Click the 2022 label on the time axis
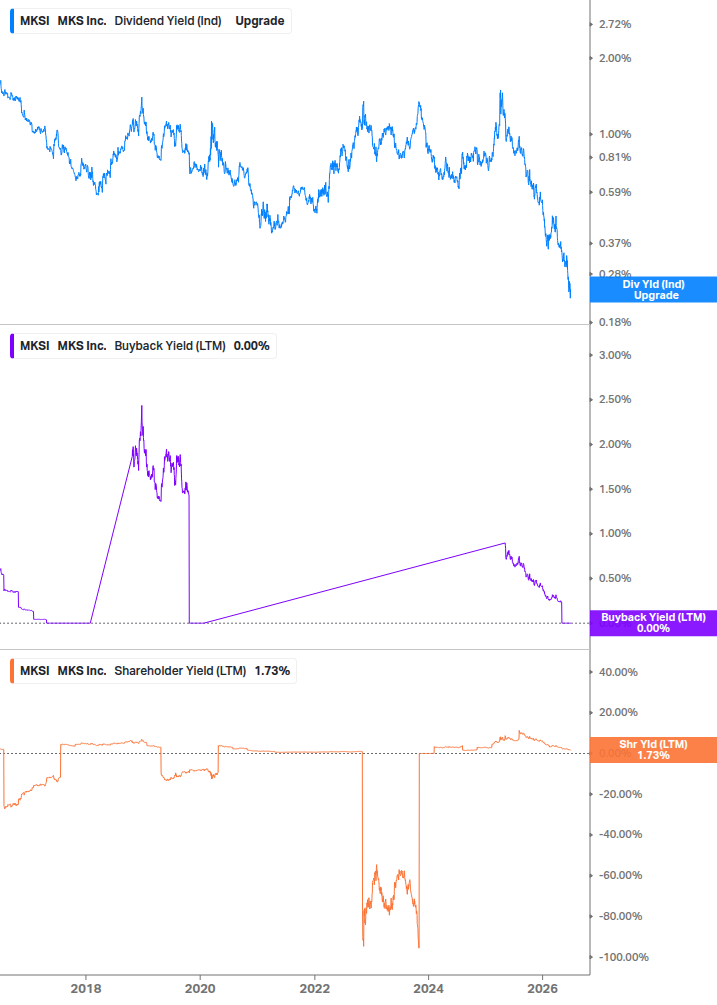Viewport: 717px width, 1005px height. click(x=315, y=988)
